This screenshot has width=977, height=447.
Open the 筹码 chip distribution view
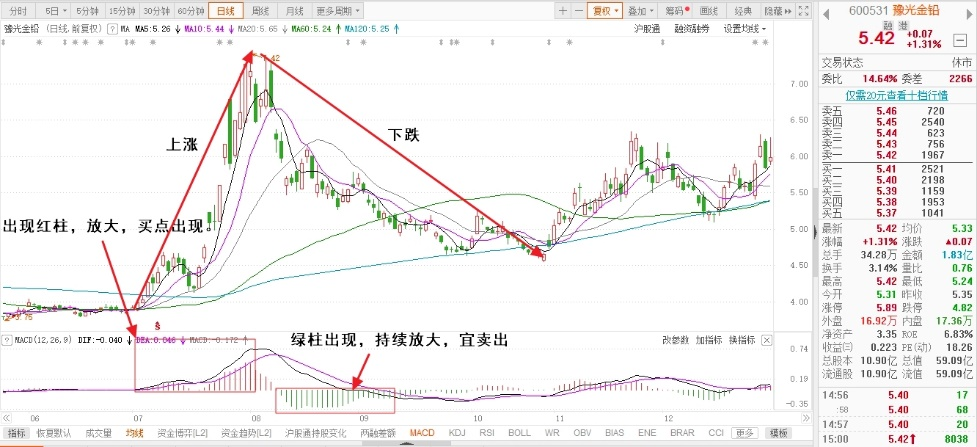[676, 11]
